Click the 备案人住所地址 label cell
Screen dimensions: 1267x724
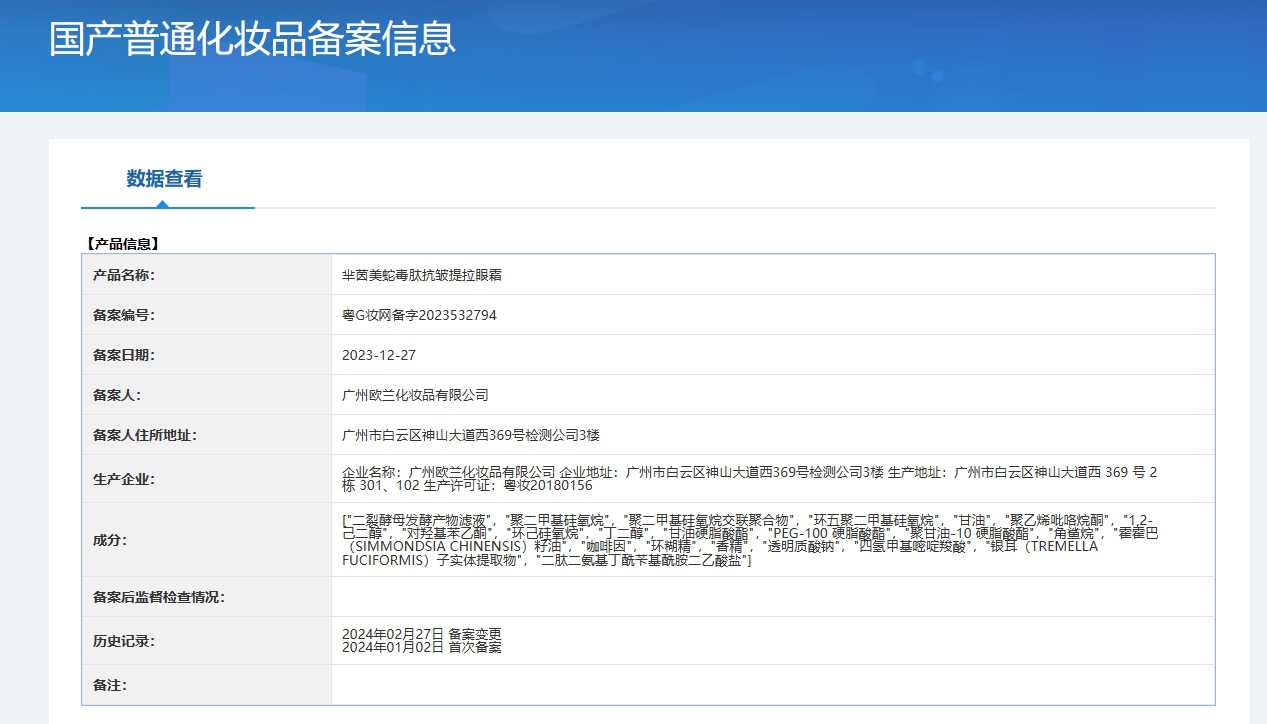click(207, 435)
